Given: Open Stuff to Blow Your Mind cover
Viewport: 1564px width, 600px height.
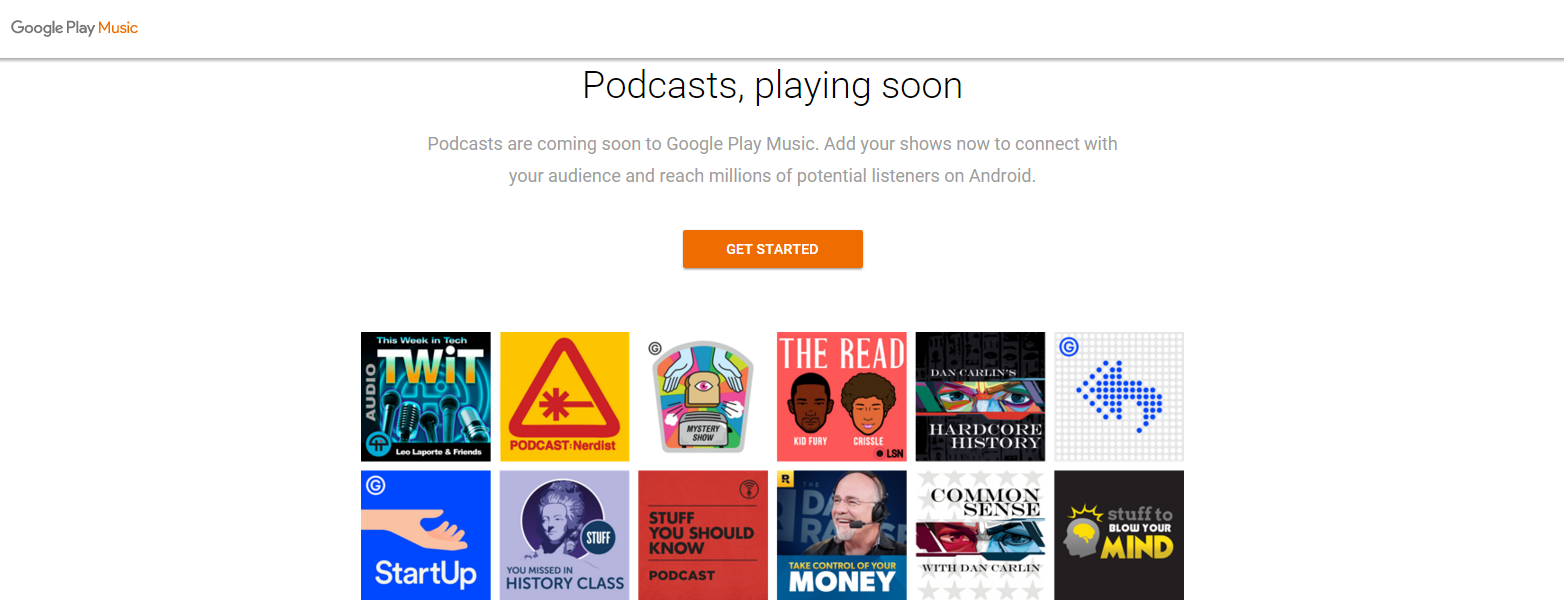Looking at the screenshot, I should click(1119, 535).
